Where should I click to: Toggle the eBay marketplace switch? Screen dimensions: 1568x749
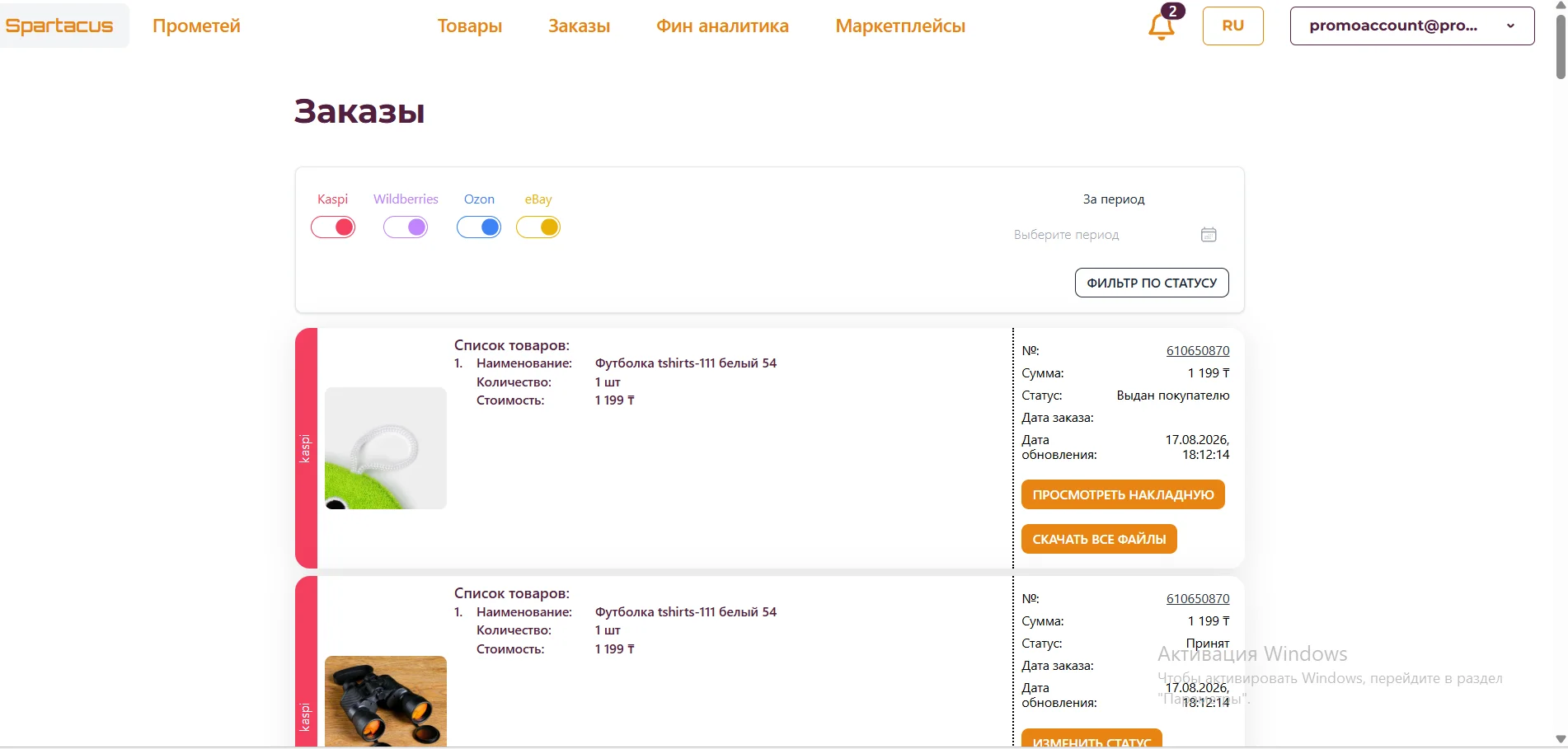click(x=538, y=227)
